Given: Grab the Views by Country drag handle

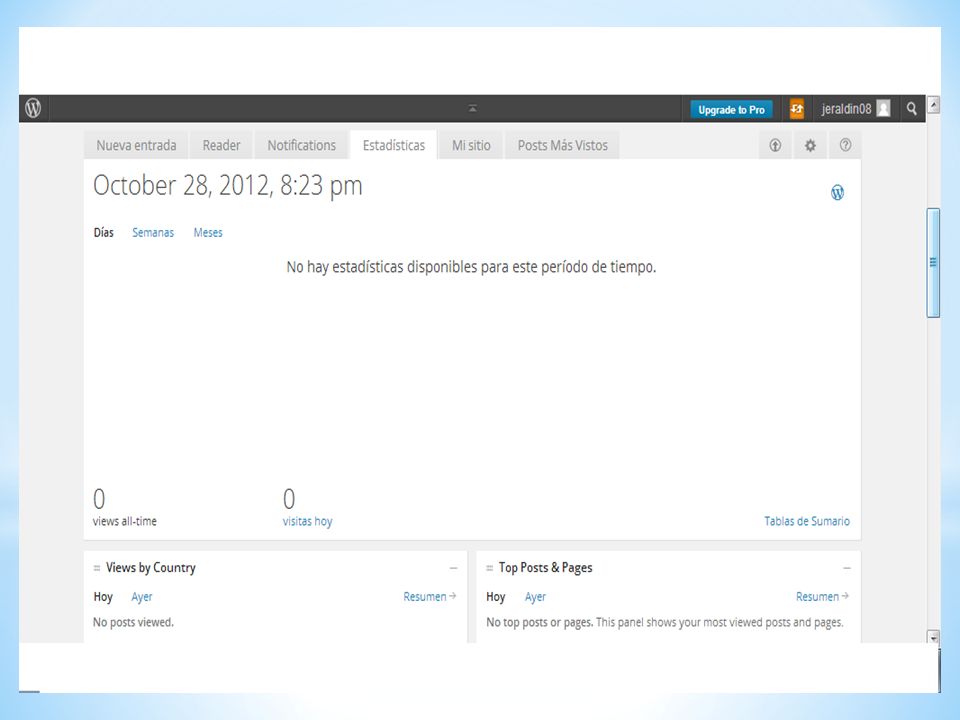Looking at the screenshot, I should coord(97,568).
